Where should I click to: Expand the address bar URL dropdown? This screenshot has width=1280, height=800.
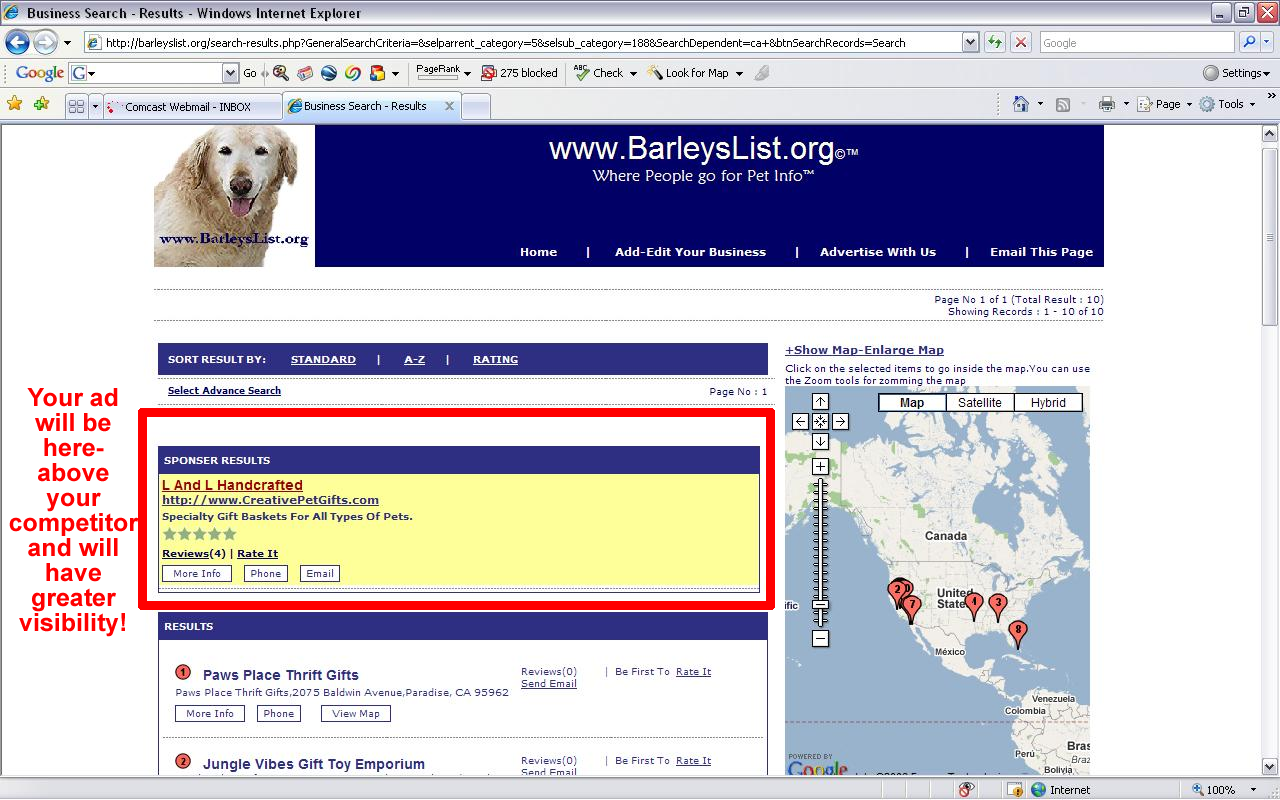coord(970,43)
